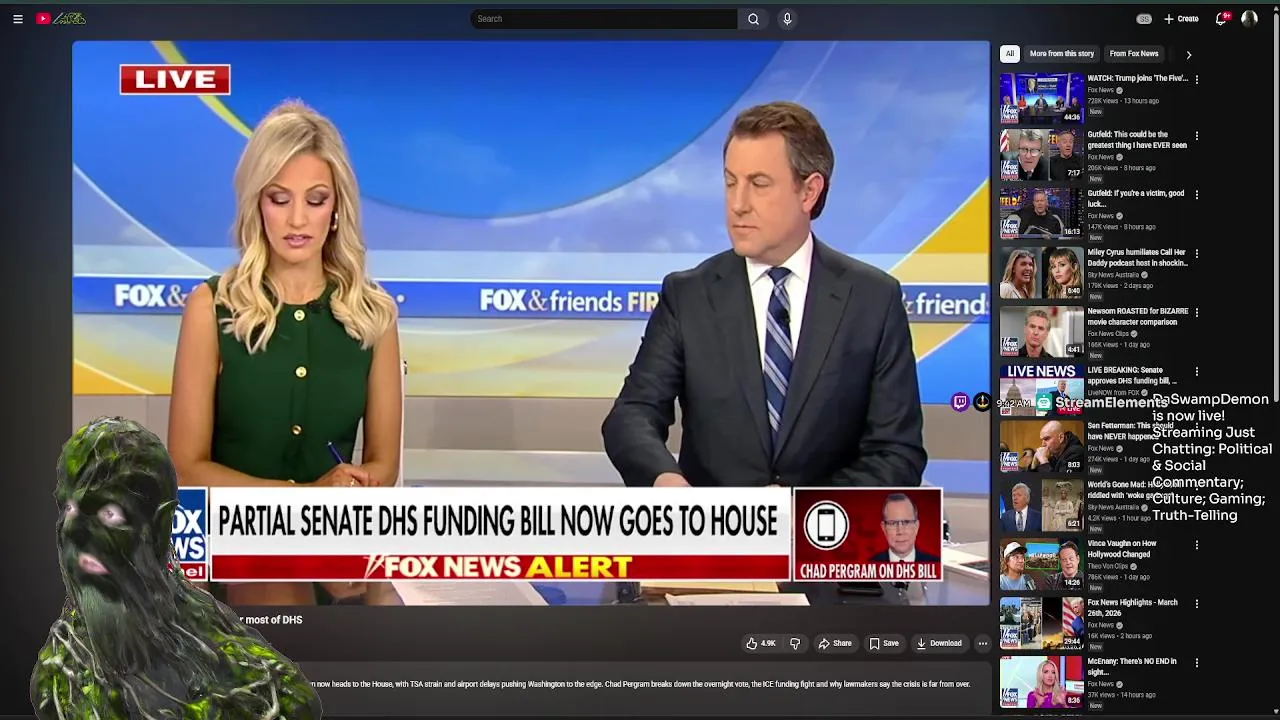Open McEnany video thumbnail
Viewport: 1280px width, 720px height.
click(1041, 681)
